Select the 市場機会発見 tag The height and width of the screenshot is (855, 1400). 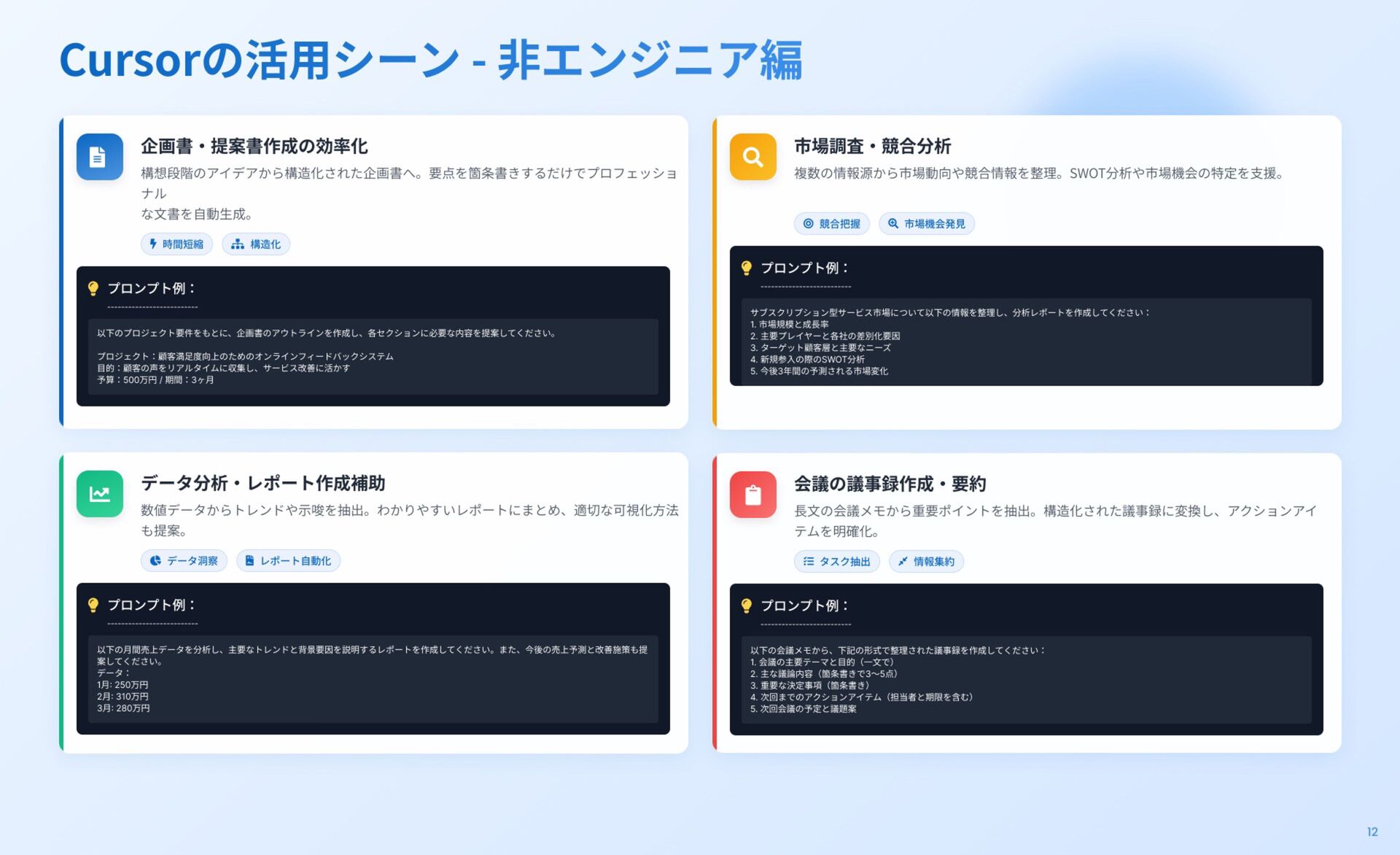pos(927,224)
